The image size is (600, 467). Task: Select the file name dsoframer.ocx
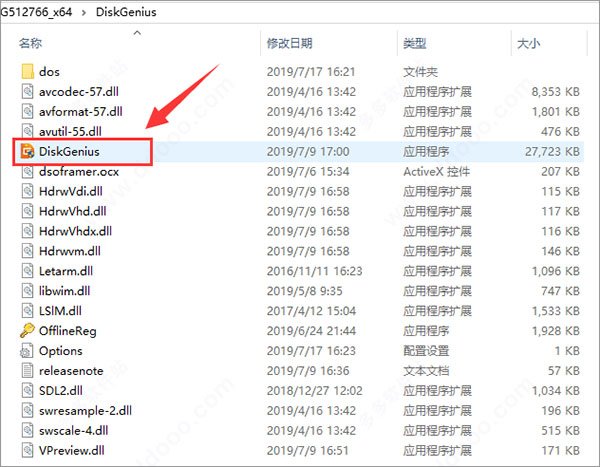click(x=79, y=171)
